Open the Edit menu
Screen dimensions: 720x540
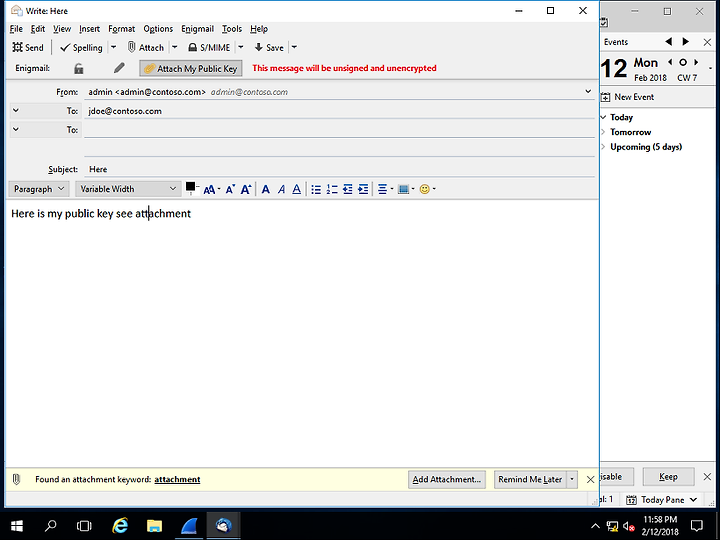(x=38, y=29)
